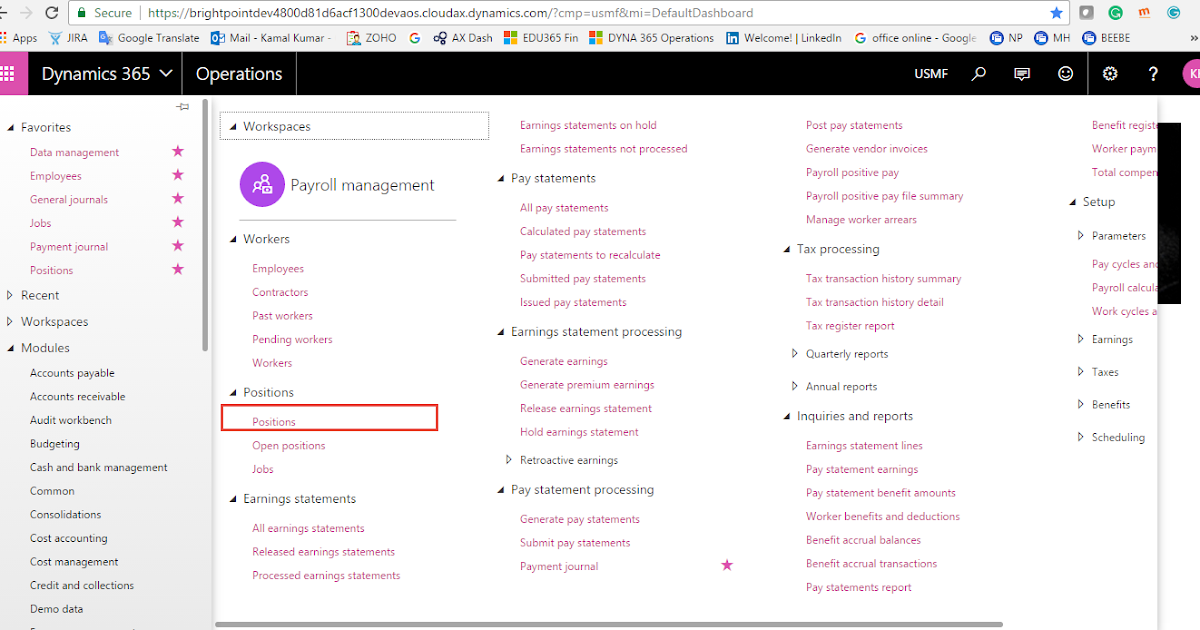The height and width of the screenshot is (630, 1200).
Task: Bookmark the page with the star icon
Action: (x=1055, y=14)
